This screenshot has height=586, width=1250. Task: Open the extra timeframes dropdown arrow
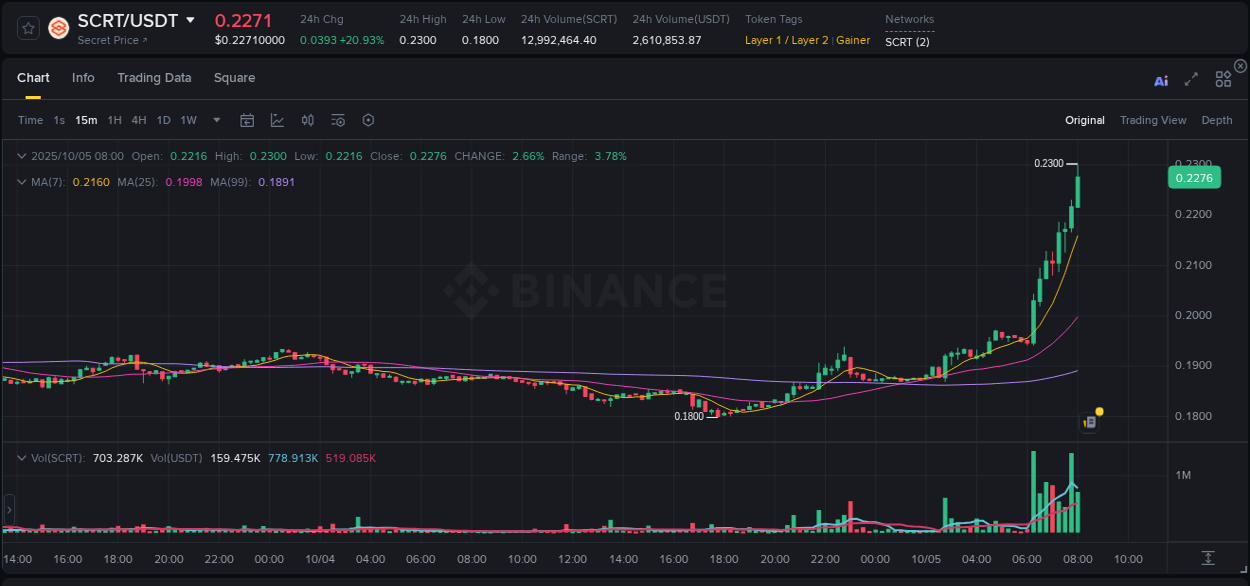[x=215, y=119]
